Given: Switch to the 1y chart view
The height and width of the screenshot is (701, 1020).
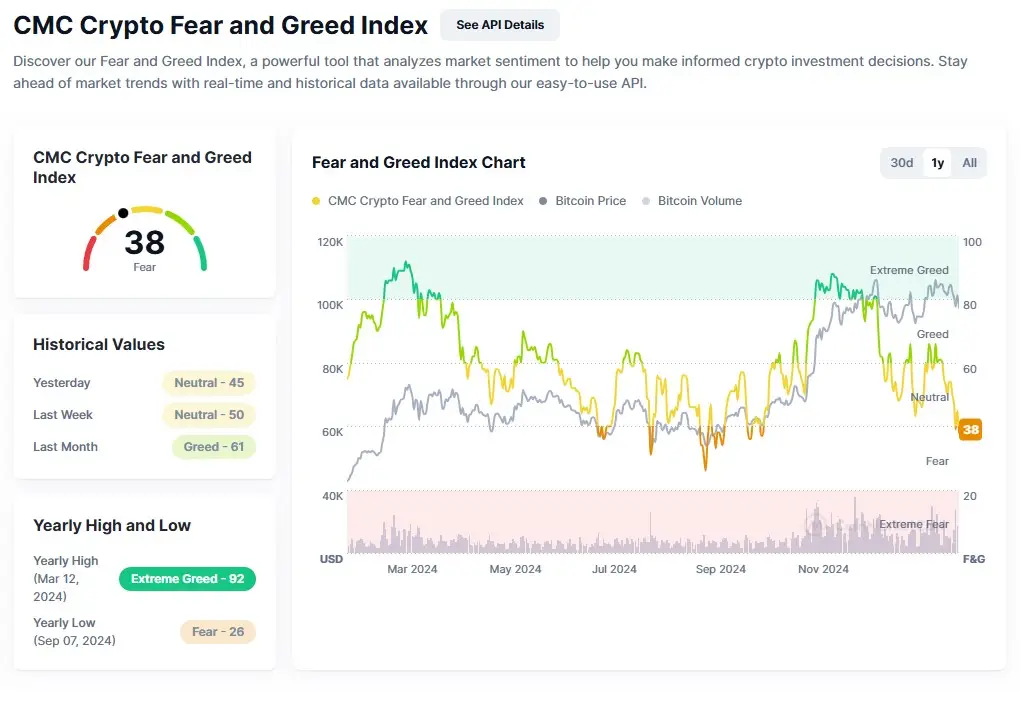Looking at the screenshot, I should [937, 162].
